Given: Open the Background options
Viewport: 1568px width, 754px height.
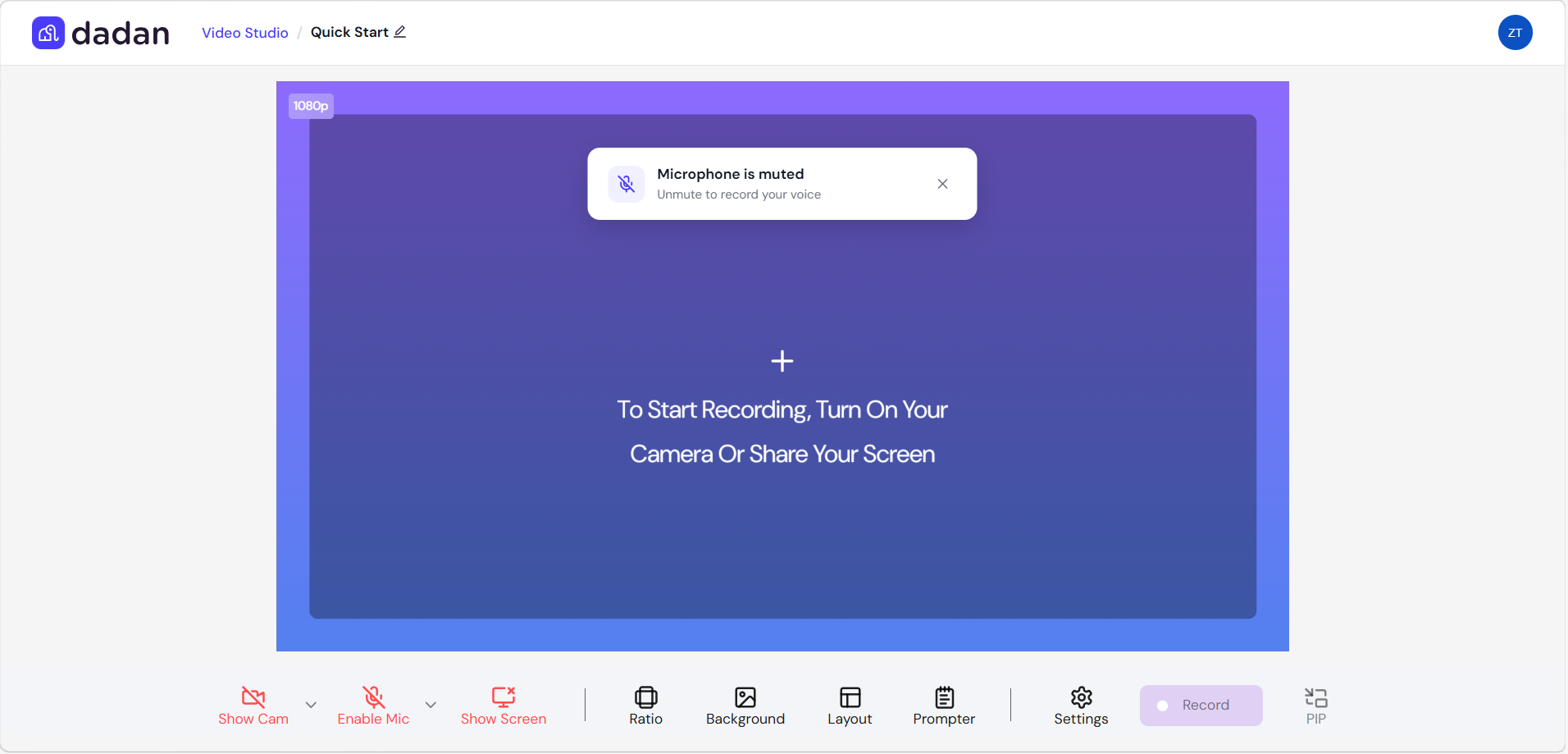Looking at the screenshot, I should click(x=745, y=704).
